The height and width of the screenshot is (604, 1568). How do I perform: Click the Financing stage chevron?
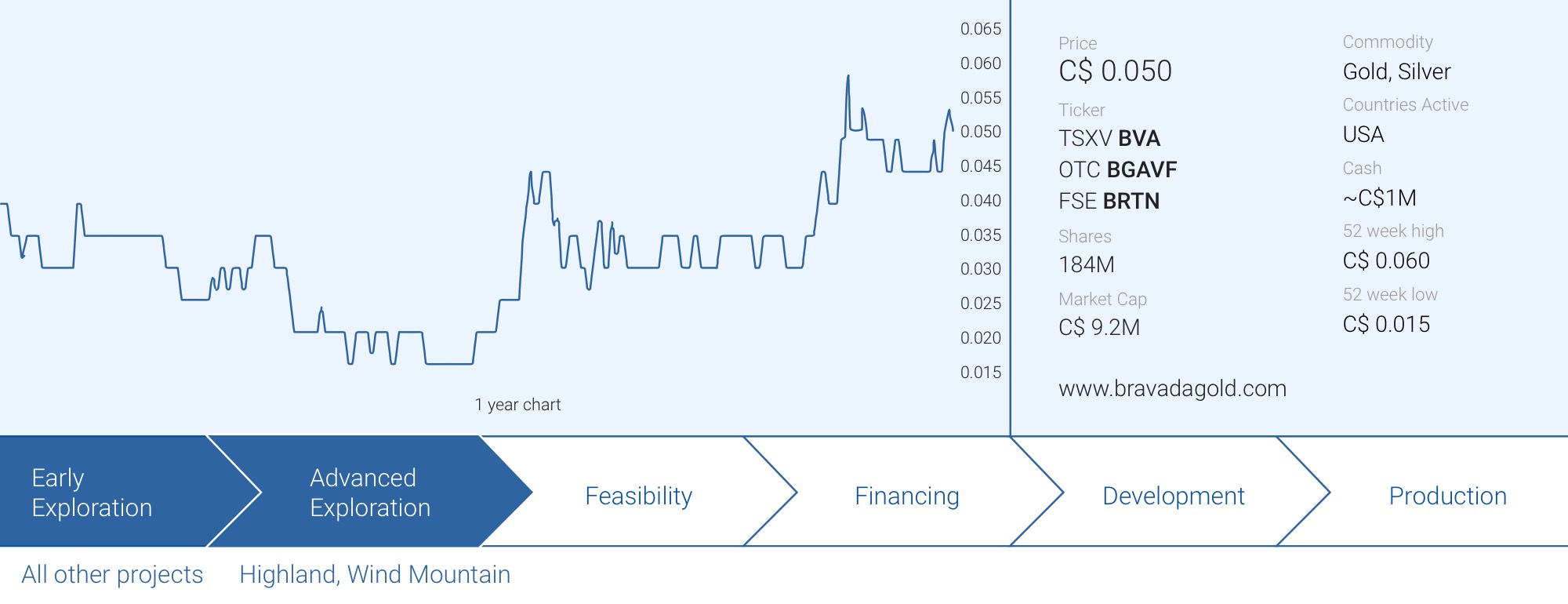907,496
